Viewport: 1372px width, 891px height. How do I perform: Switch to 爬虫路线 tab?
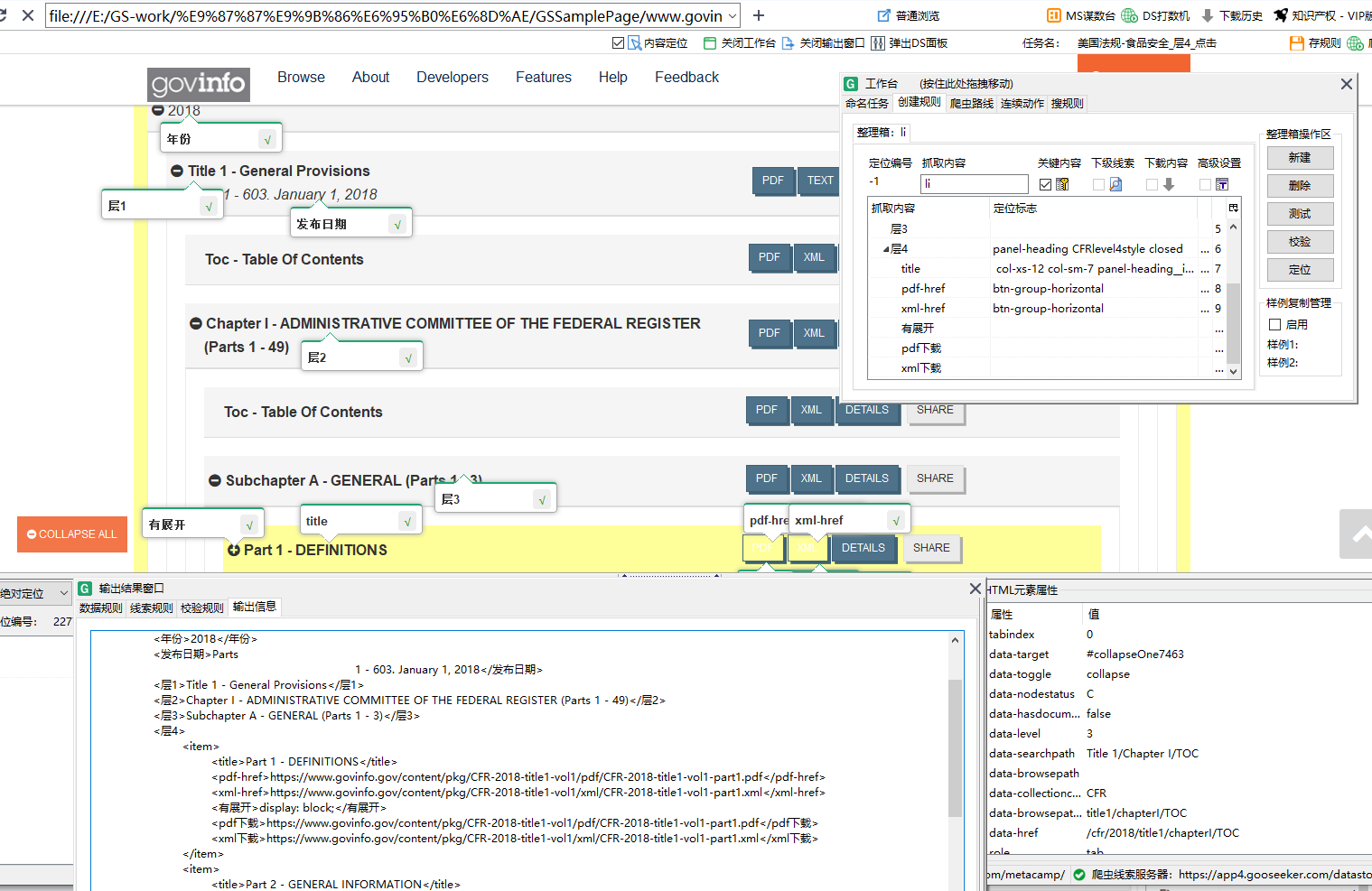(x=972, y=103)
